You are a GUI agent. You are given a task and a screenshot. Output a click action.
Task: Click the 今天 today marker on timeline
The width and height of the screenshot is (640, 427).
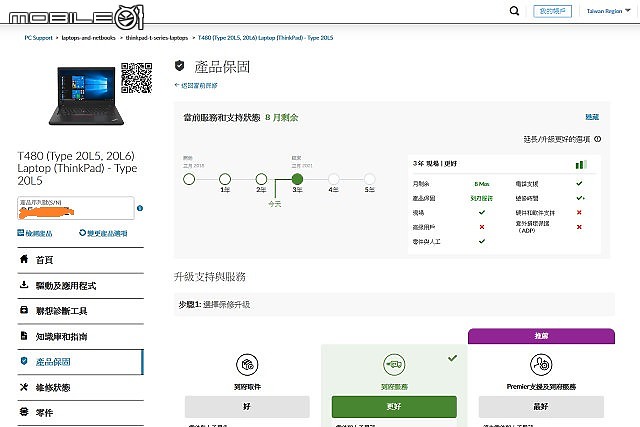[275, 204]
